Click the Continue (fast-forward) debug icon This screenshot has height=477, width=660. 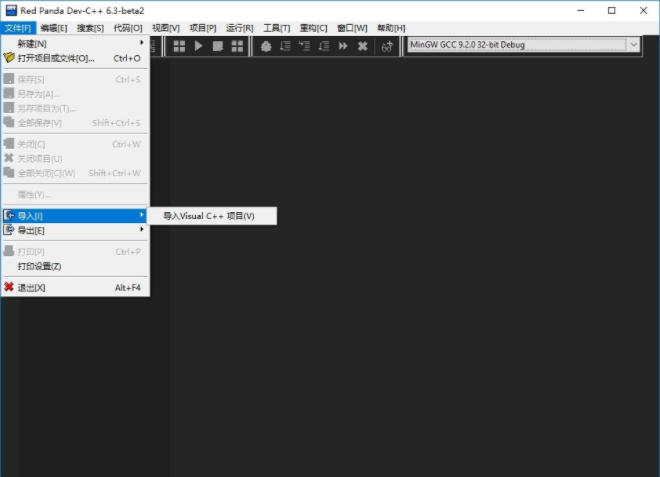click(x=343, y=46)
